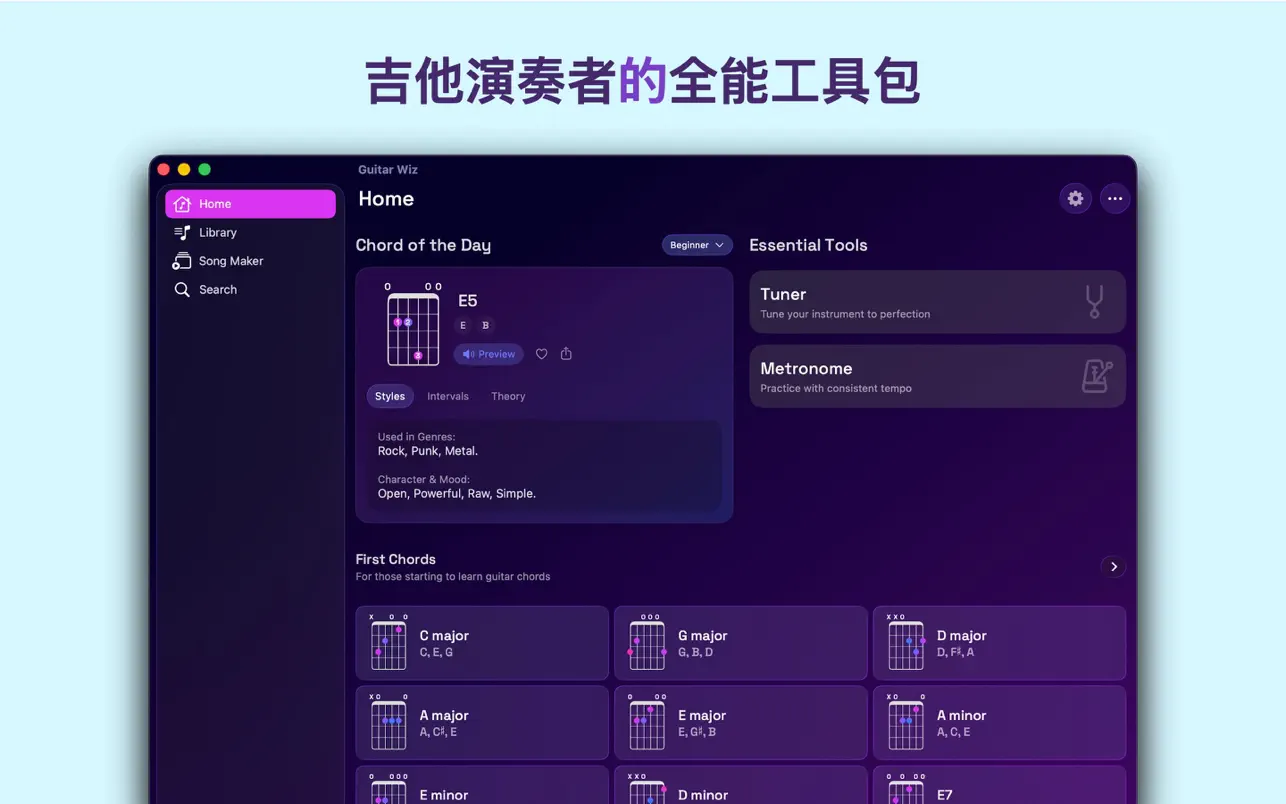Open the Tuner tool card

(x=937, y=302)
